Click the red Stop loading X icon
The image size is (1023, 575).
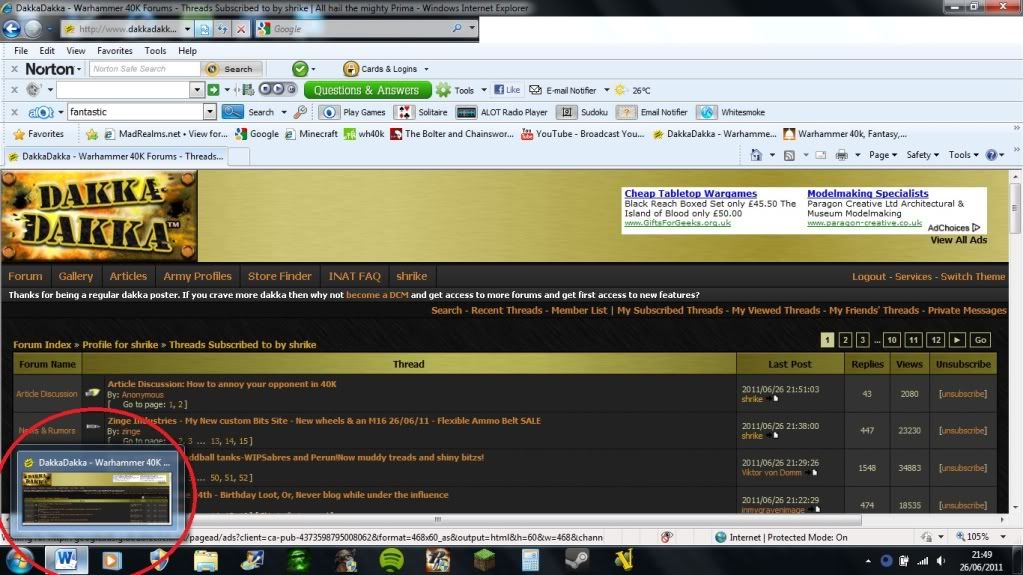pos(241,29)
